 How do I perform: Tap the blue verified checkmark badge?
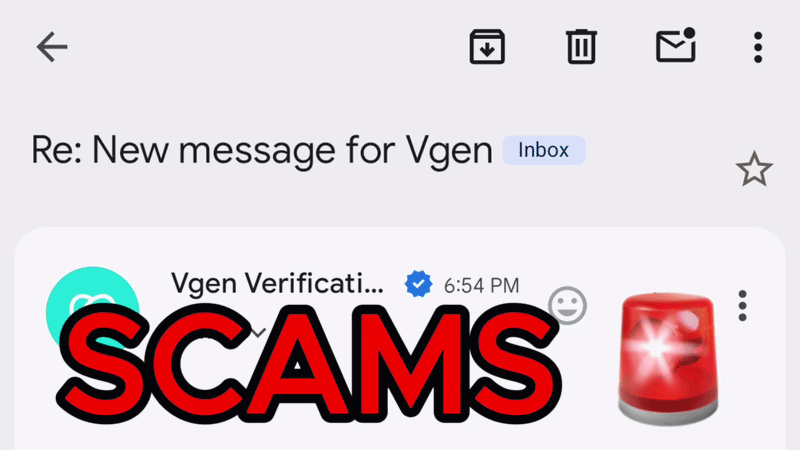point(418,284)
